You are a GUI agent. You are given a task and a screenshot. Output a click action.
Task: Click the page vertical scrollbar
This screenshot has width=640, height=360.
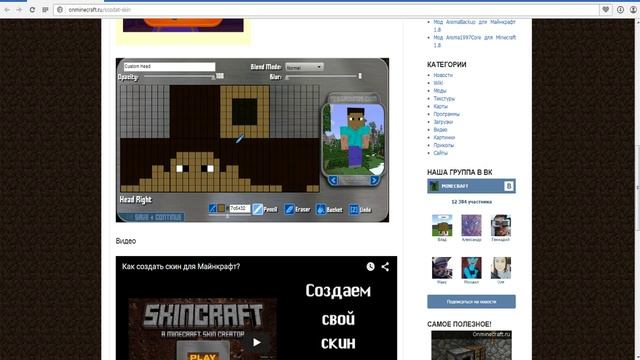[x=637, y=188]
